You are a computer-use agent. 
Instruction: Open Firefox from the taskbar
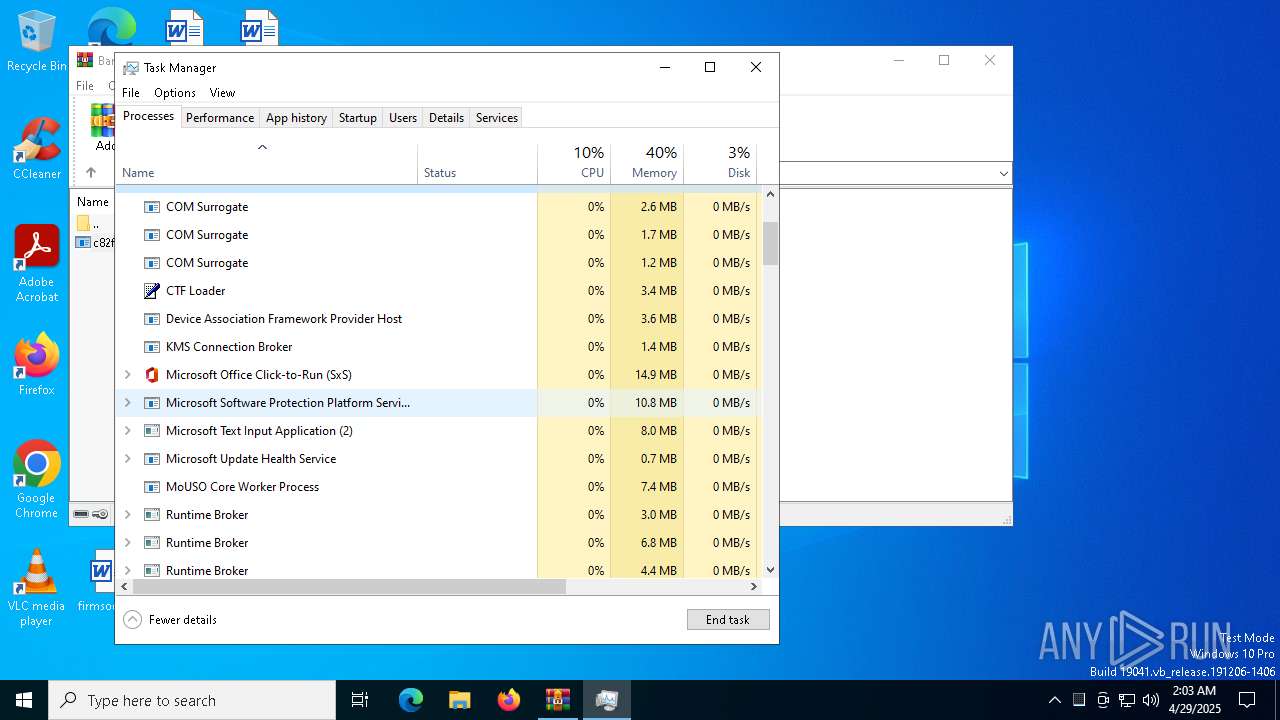click(x=509, y=700)
